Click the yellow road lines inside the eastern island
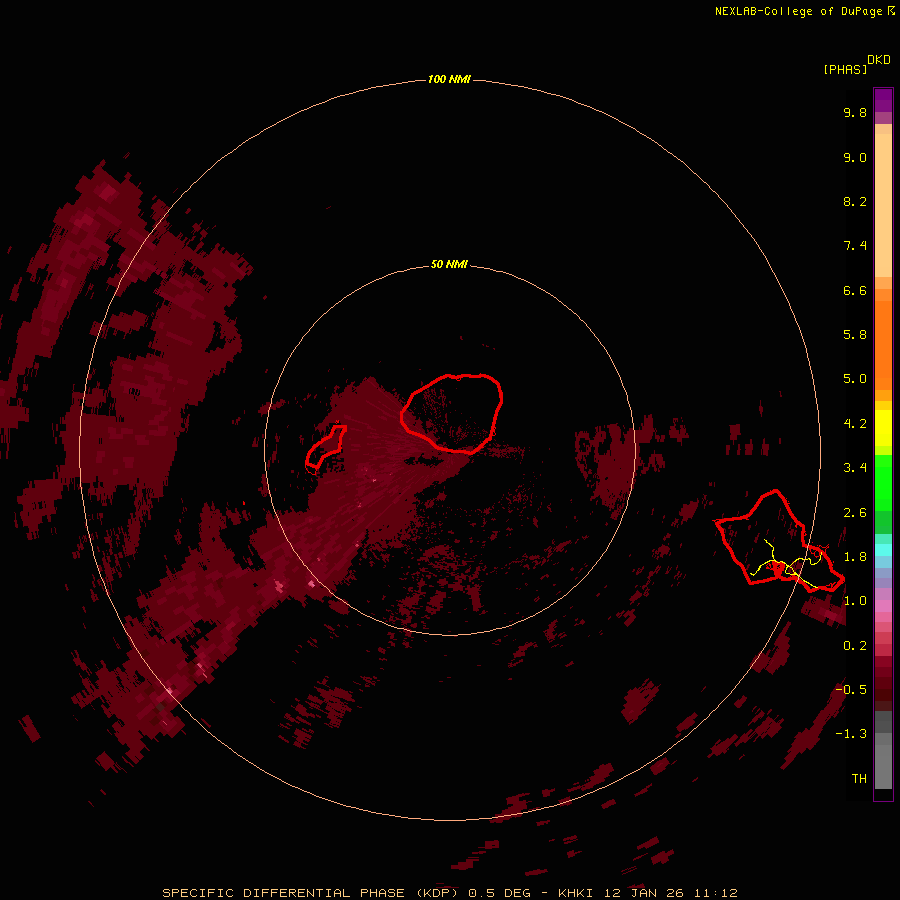 [x=788, y=565]
